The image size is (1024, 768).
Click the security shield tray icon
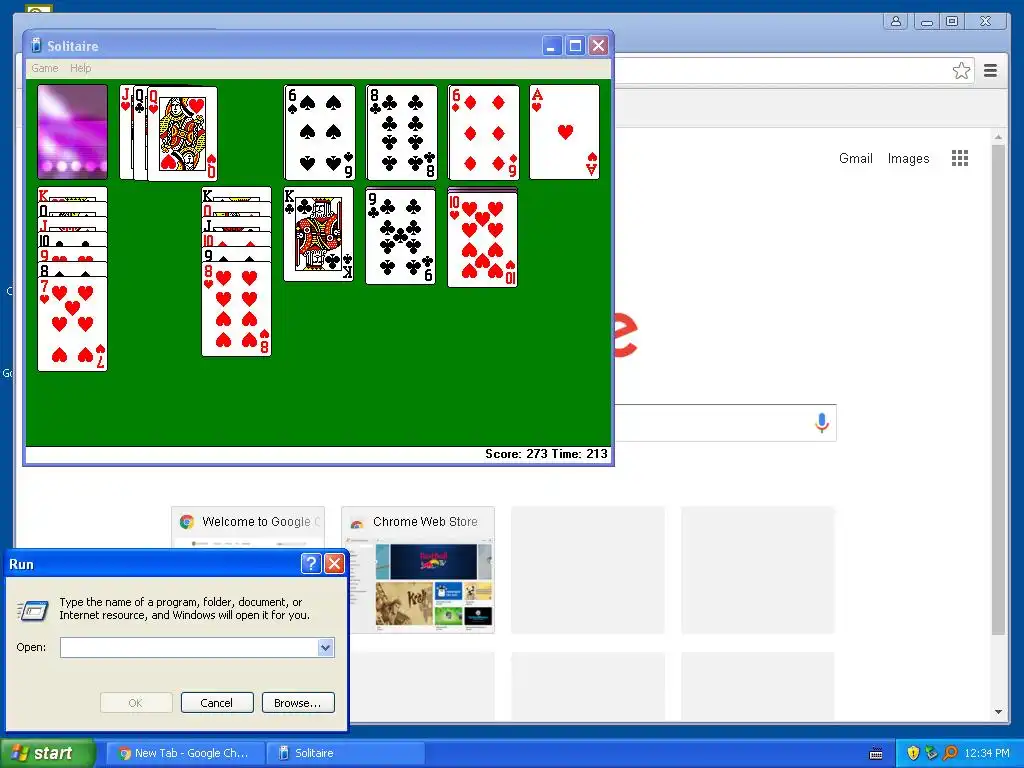point(912,753)
